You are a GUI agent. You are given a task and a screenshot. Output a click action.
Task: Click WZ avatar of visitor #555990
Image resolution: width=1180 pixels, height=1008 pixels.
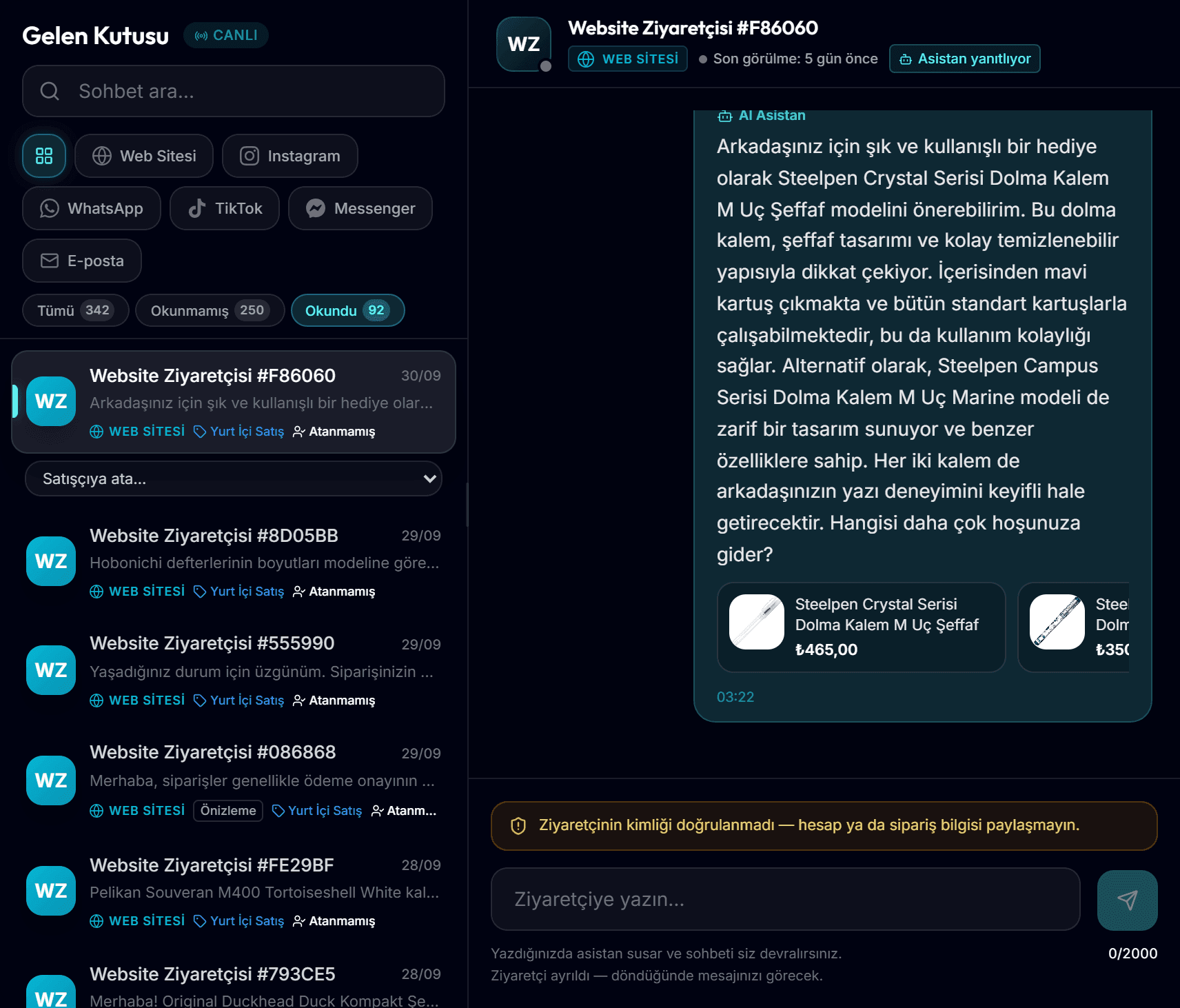point(51,670)
